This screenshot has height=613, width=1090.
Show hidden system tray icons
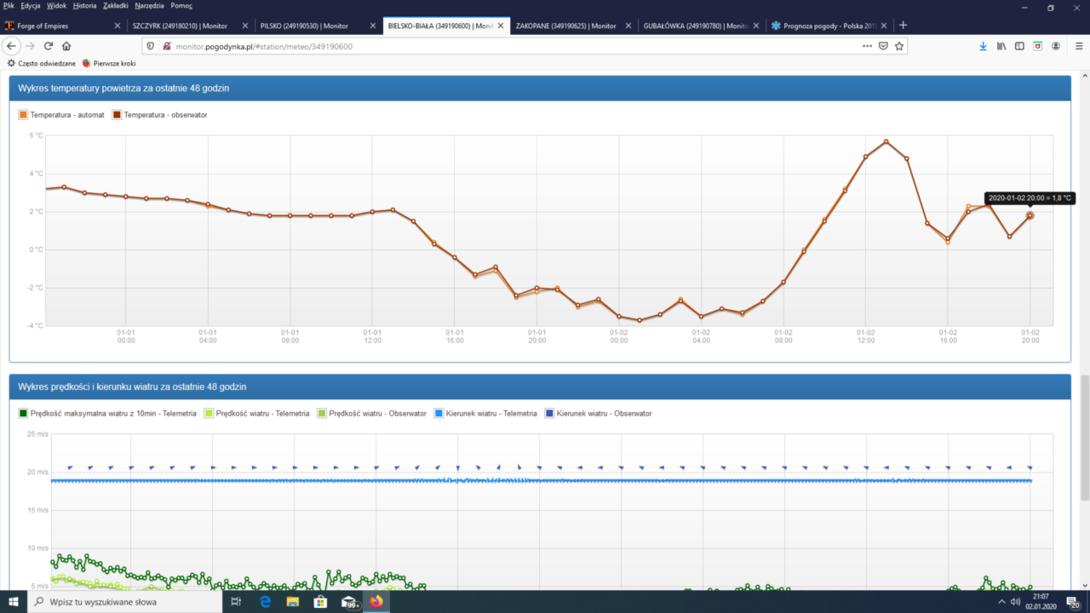(x=1001, y=602)
